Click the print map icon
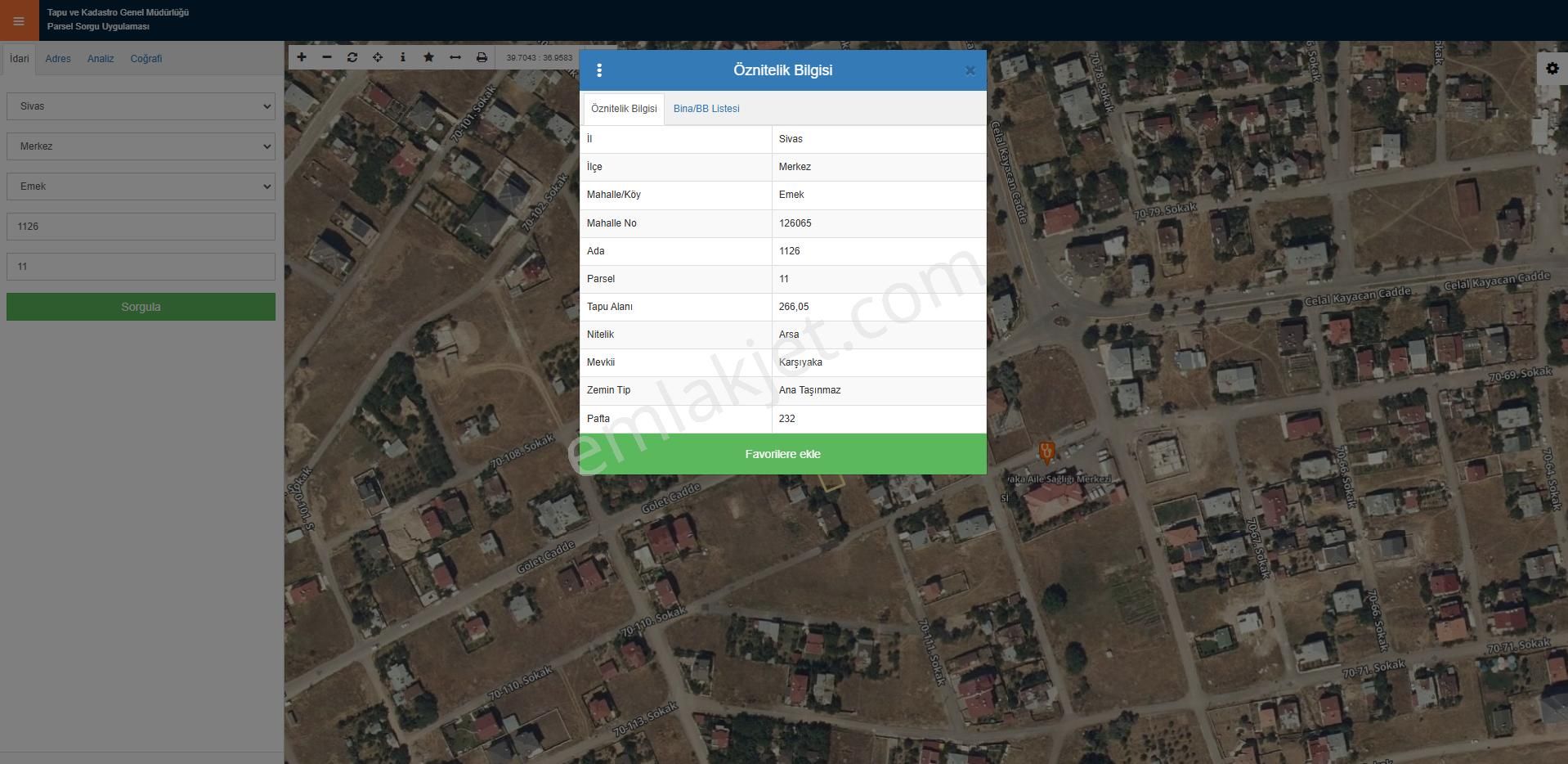The image size is (1568, 764). [x=482, y=57]
